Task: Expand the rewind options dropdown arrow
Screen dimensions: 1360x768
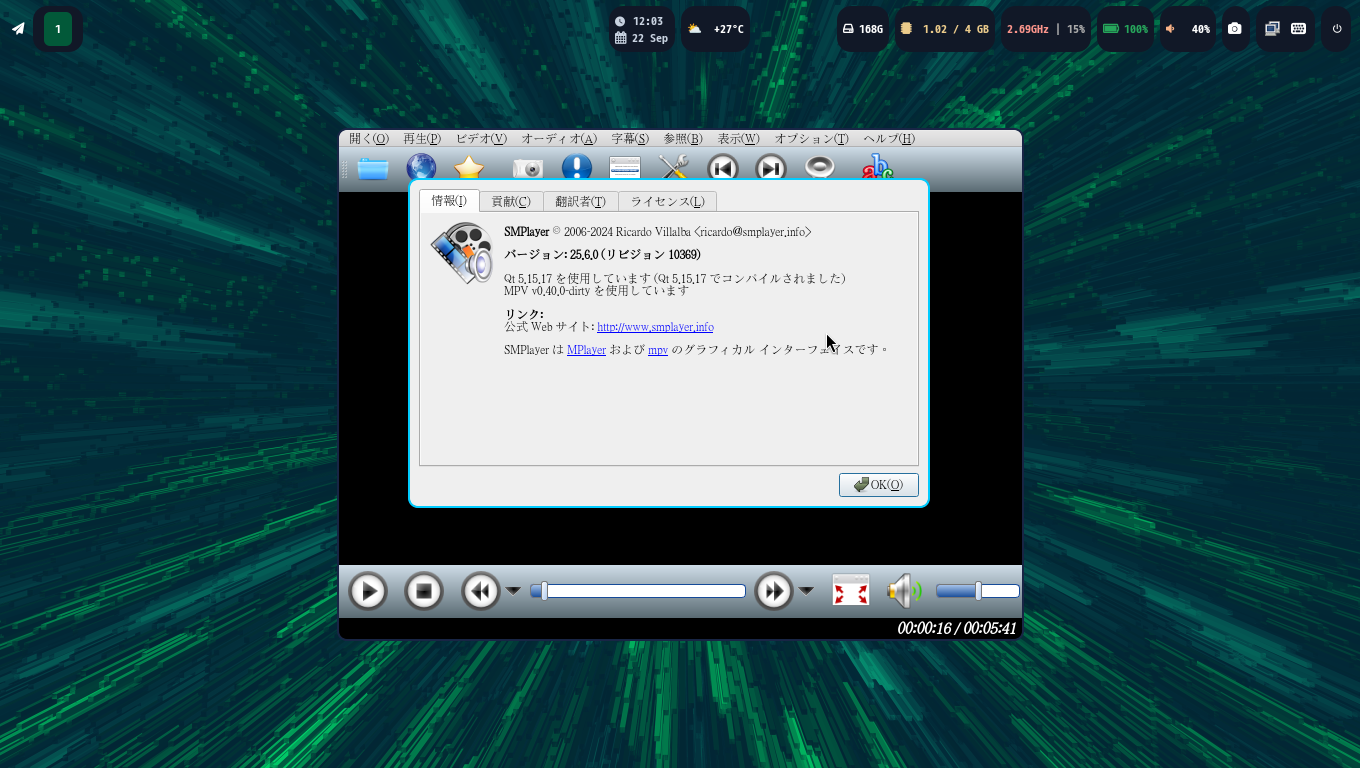Action: (x=513, y=591)
